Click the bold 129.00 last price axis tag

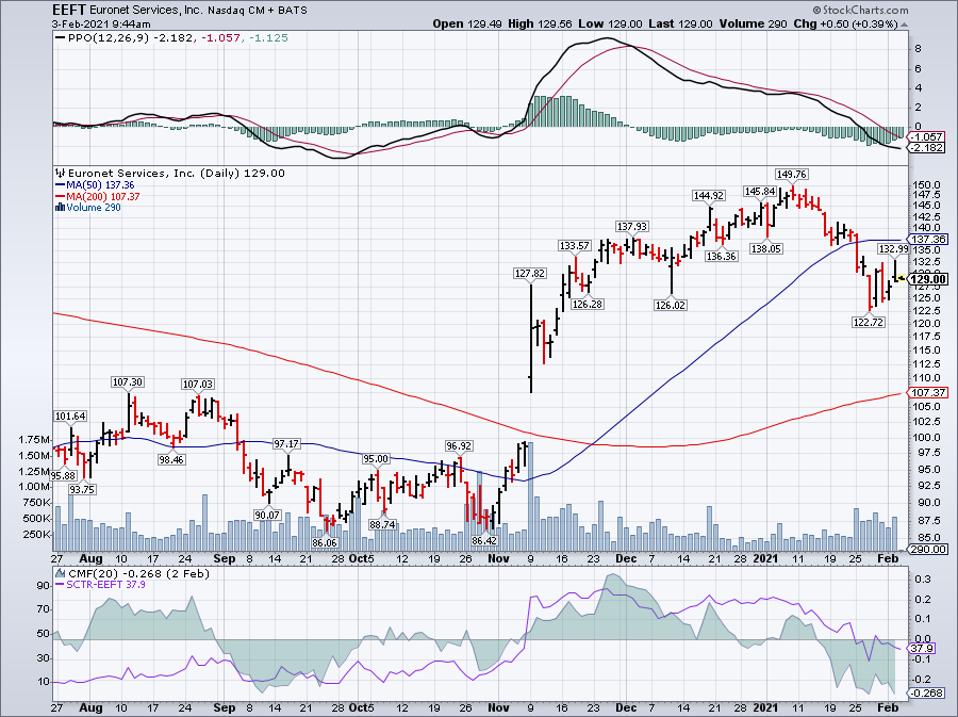(x=927, y=279)
